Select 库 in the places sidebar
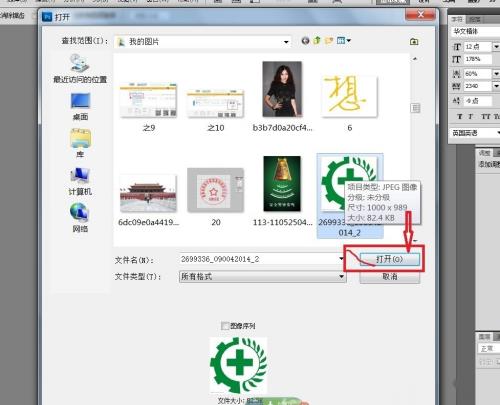500x405 pixels. pyautogui.click(x=80, y=143)
